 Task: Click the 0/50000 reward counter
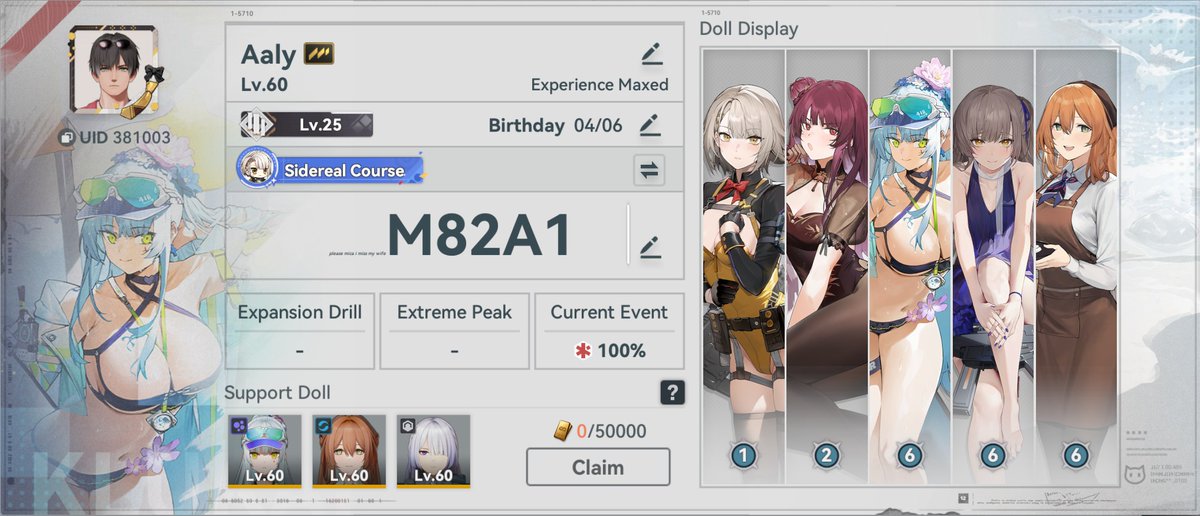[611, 432]
